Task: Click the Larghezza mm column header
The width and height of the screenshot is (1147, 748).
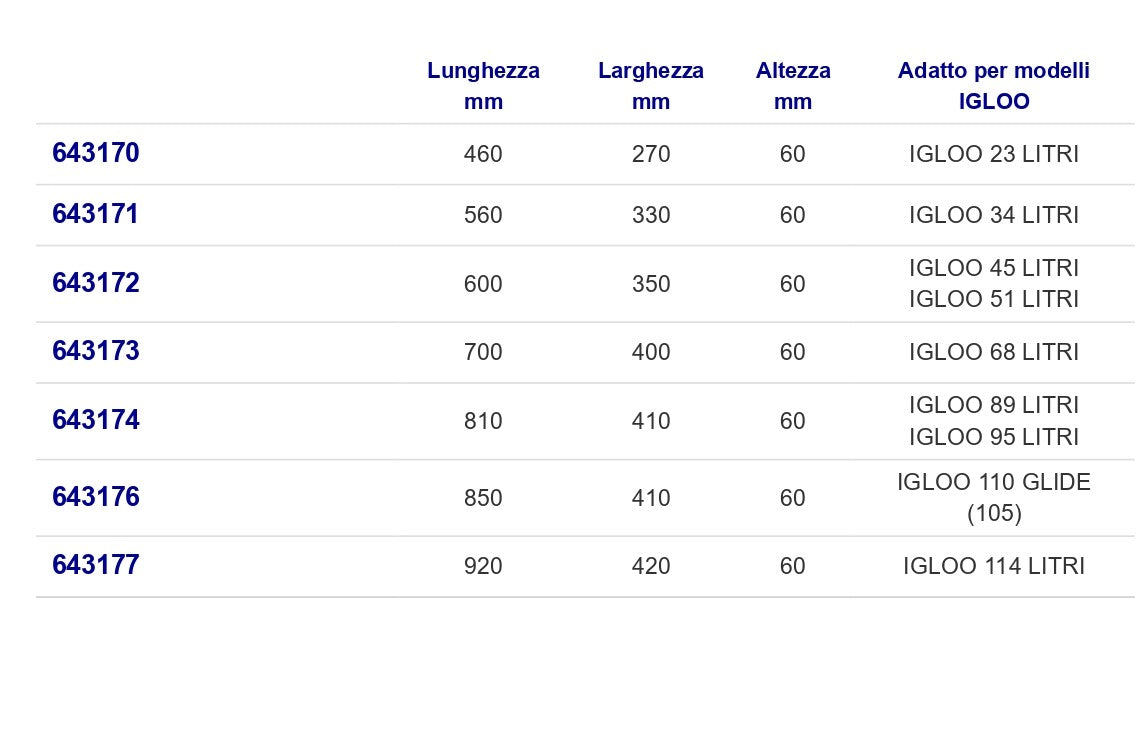Action: coord(651,86)
